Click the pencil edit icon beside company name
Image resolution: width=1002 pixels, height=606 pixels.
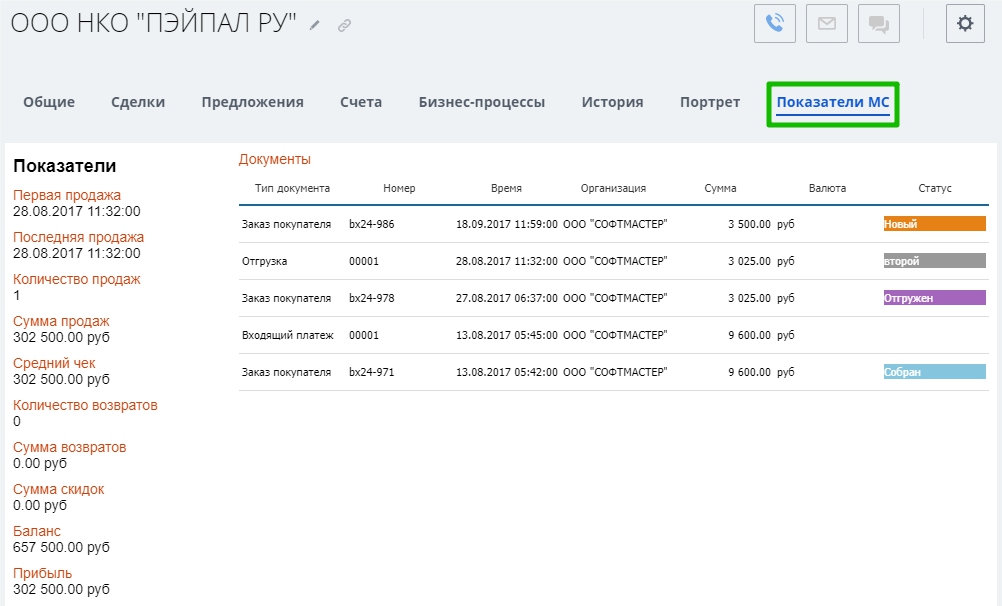coord(315,26)
